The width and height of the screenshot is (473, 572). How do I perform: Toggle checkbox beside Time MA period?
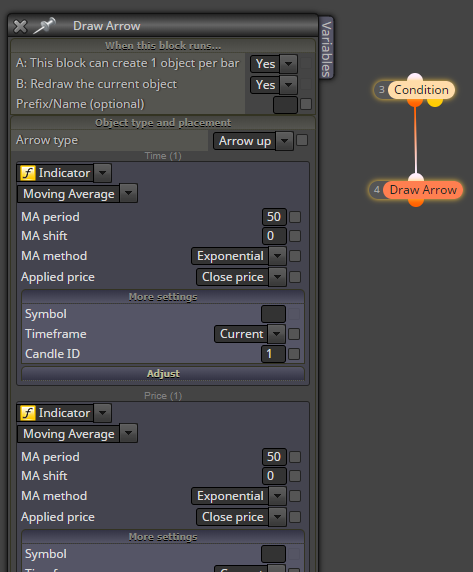[x=295, y=217]
